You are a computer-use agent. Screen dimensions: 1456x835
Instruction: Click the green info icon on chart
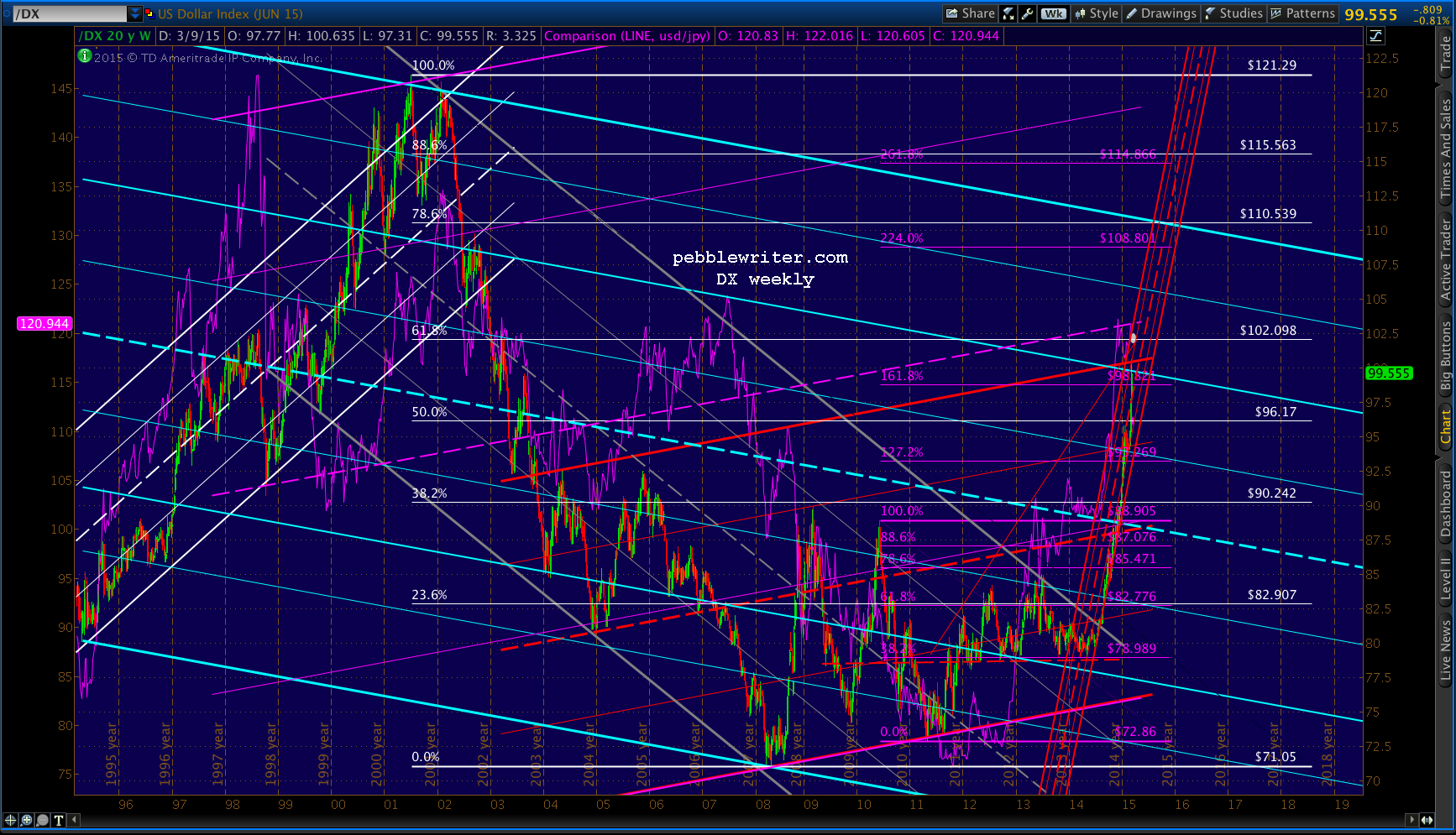point(84,56)
